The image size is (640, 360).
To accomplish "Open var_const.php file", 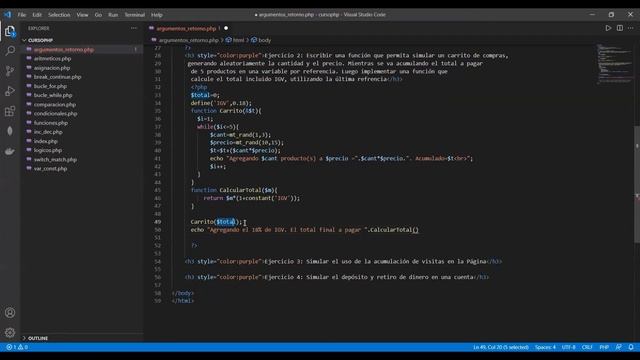I will (50, 169).
